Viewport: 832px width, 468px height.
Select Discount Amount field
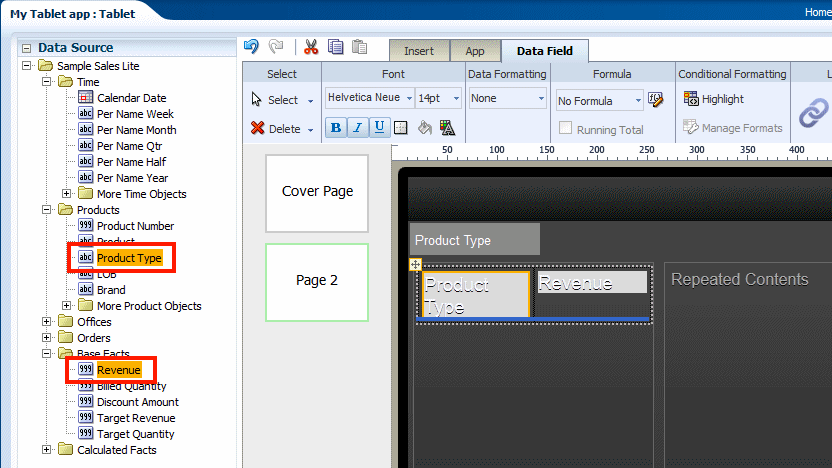pos(138,402)
